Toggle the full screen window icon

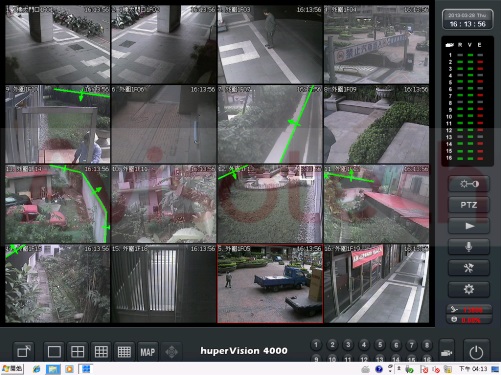24,351
